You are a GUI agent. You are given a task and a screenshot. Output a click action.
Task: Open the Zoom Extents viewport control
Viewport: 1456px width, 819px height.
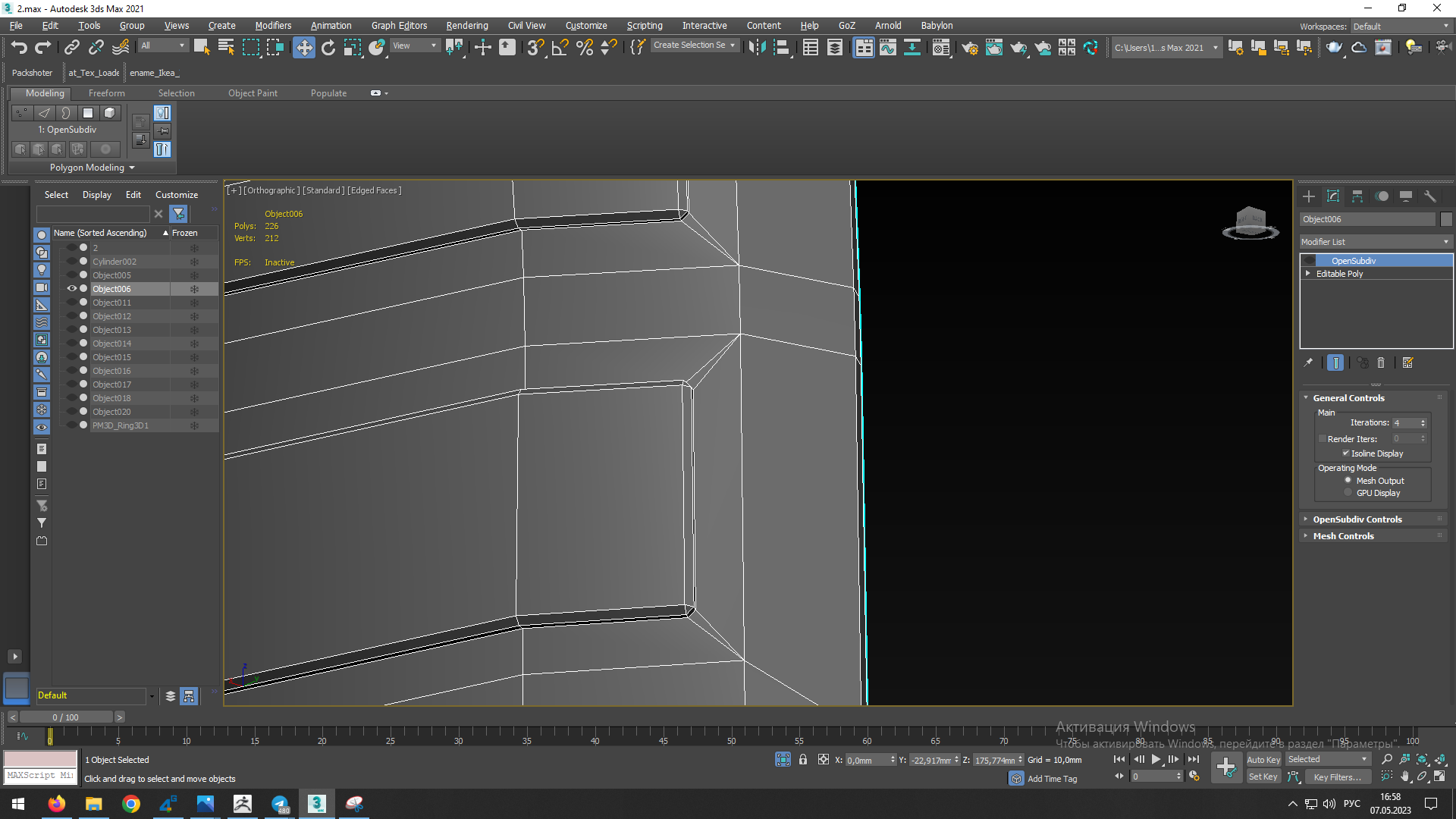pyautogui.click(x=1422, y=759)
